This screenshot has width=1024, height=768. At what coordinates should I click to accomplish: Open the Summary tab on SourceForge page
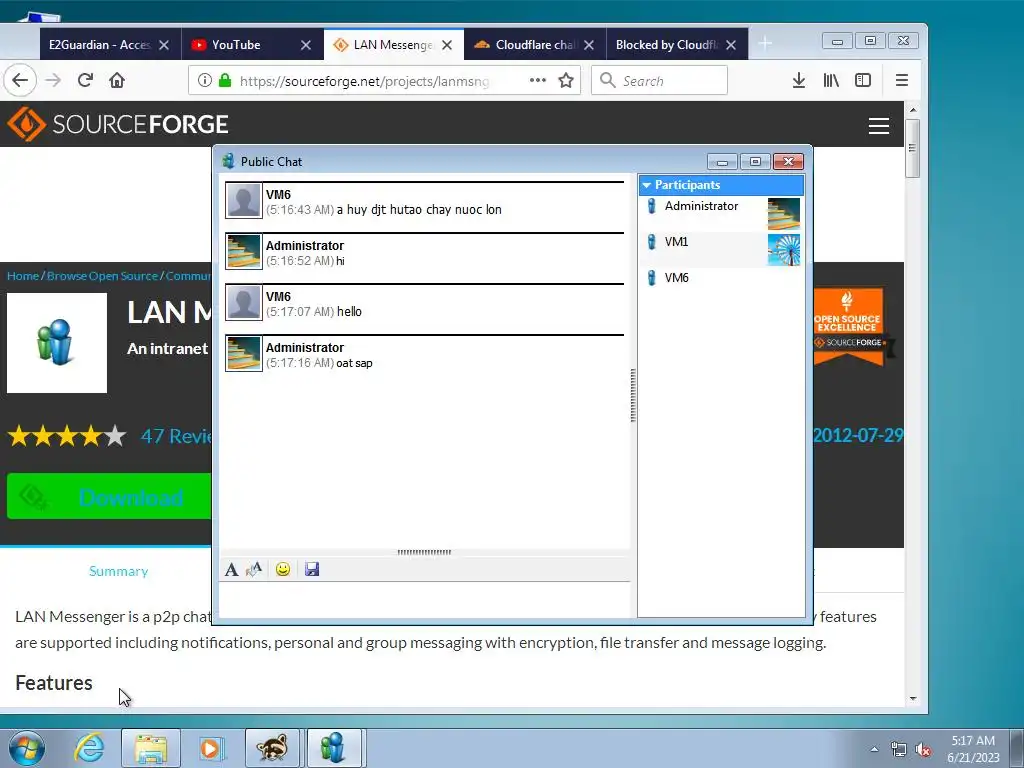[x=118, y=571]
